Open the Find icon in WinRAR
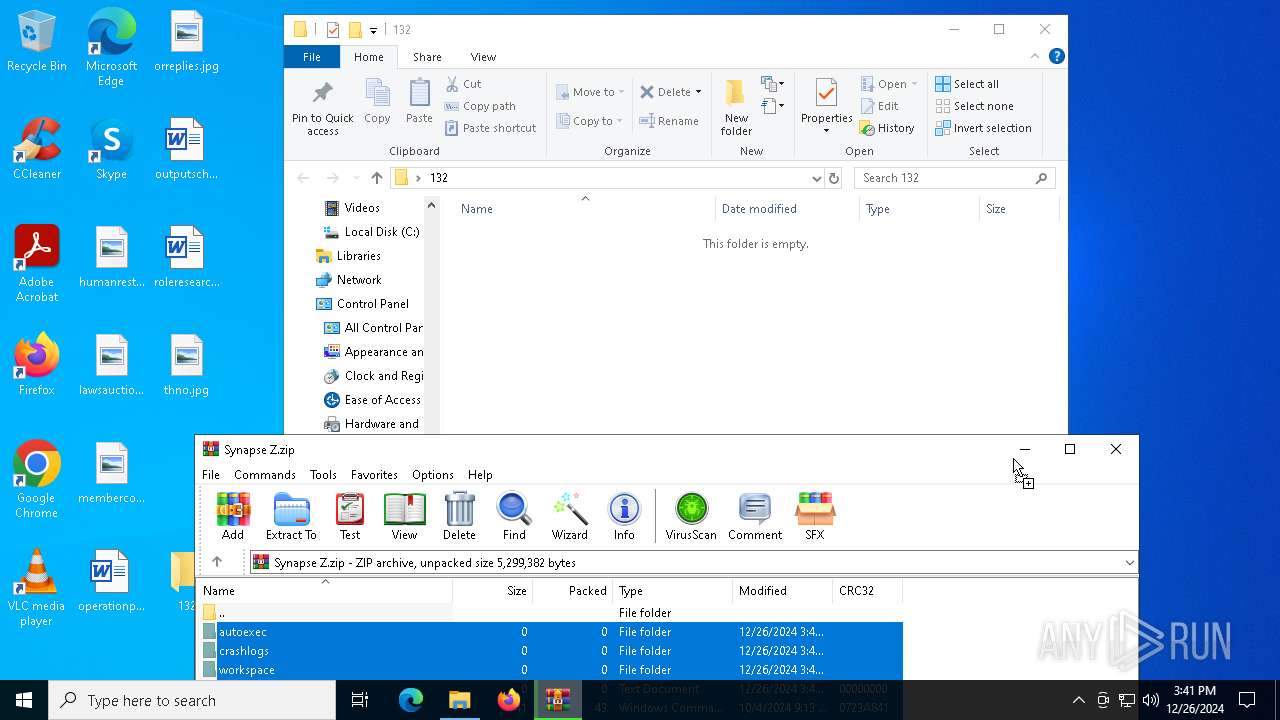The width and height of the screenshot is (1280, 720). (514, 516)
